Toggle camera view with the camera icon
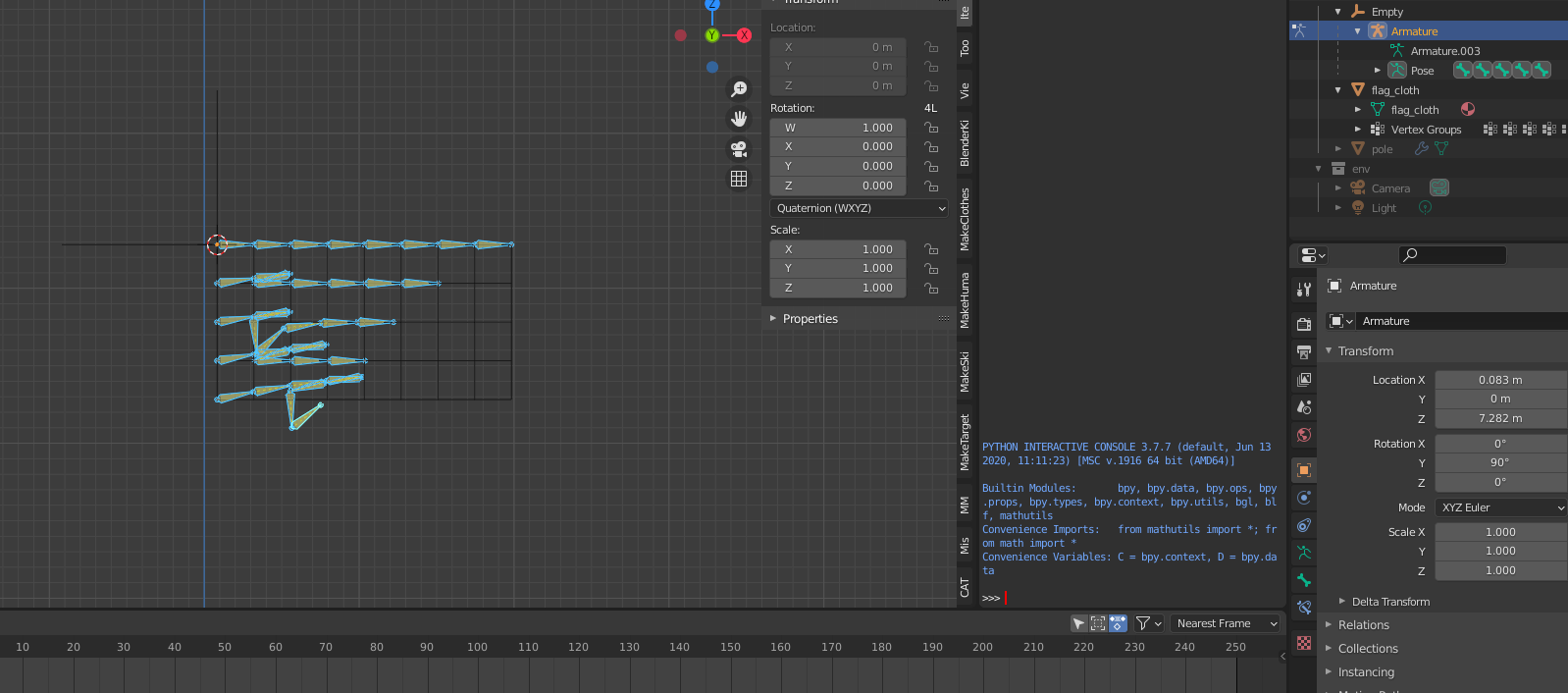This screenshot has width=1568, height=693. point(739,149)
